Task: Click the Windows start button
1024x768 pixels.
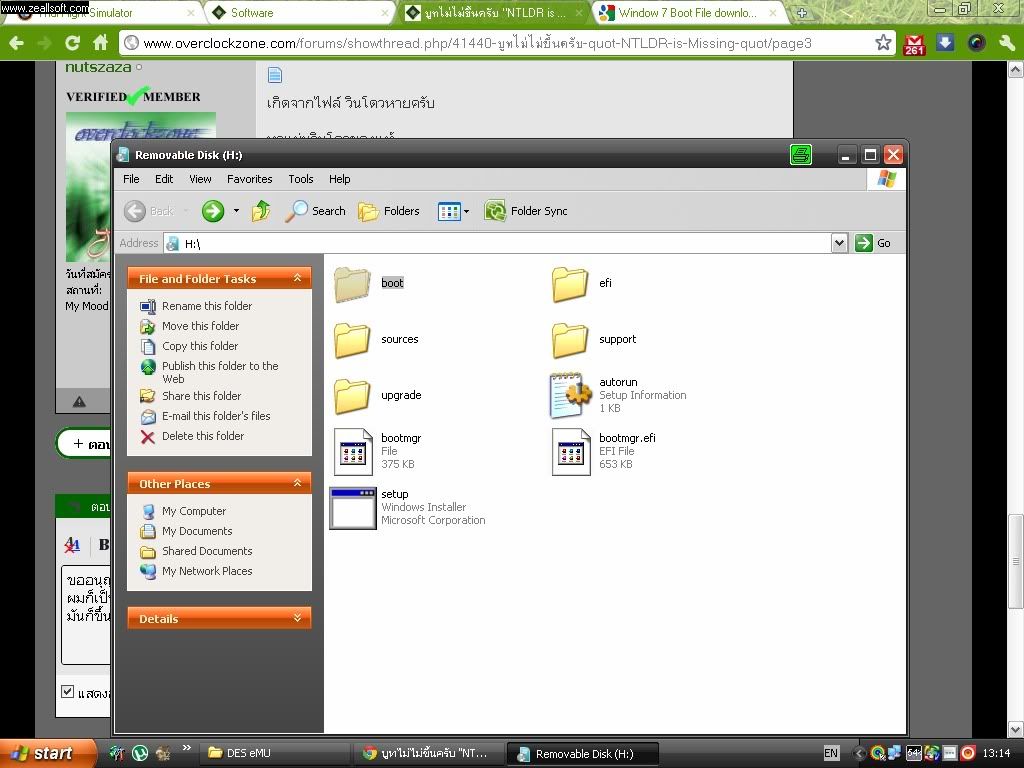Action: (42, 753)
